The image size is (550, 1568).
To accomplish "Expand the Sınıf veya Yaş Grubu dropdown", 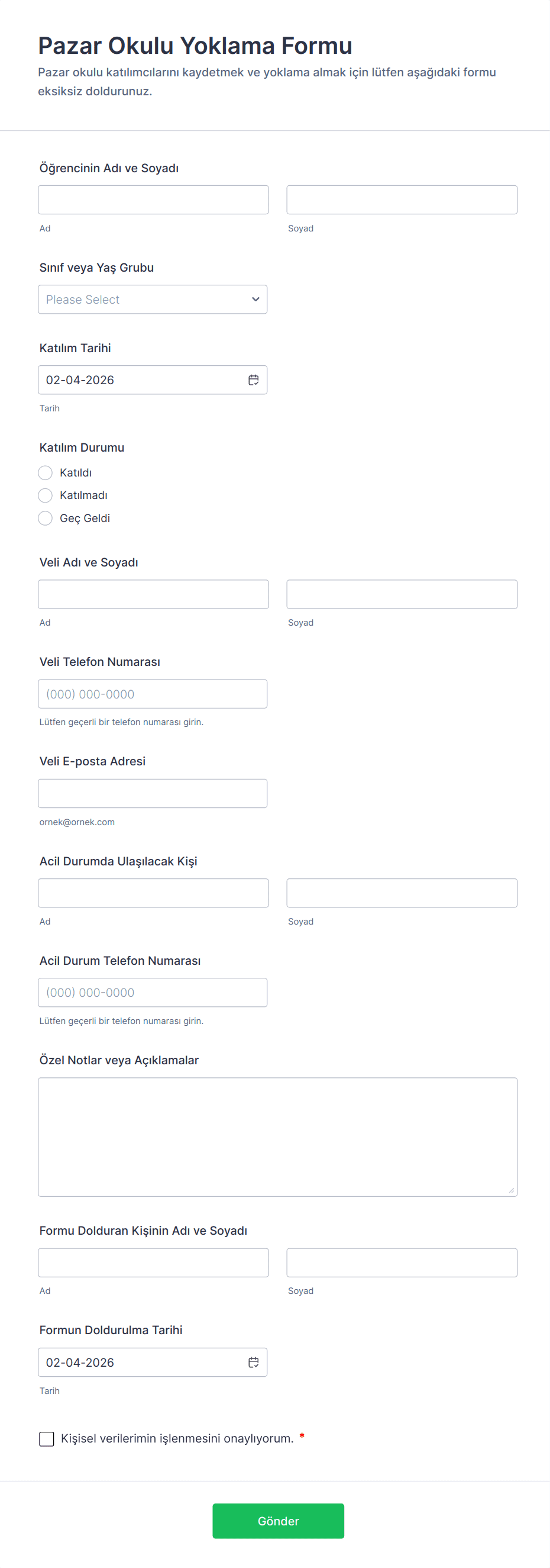I will pos(153,300).
